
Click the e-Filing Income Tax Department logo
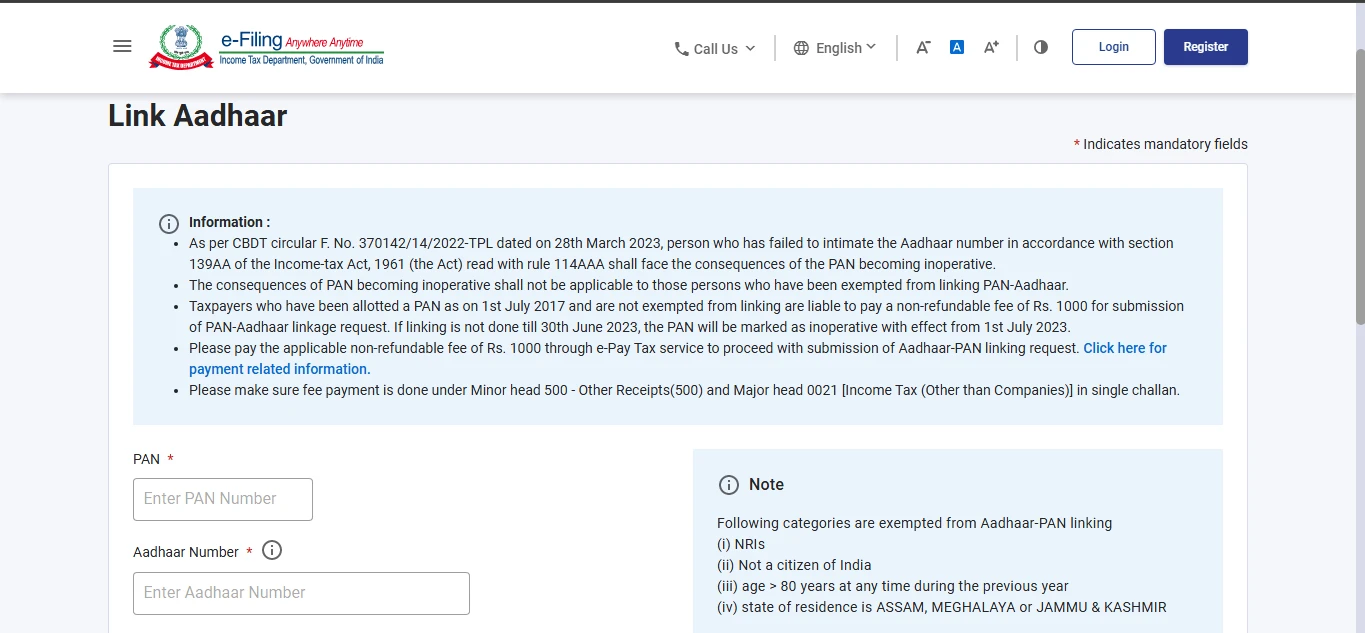[x=267, y=48]
